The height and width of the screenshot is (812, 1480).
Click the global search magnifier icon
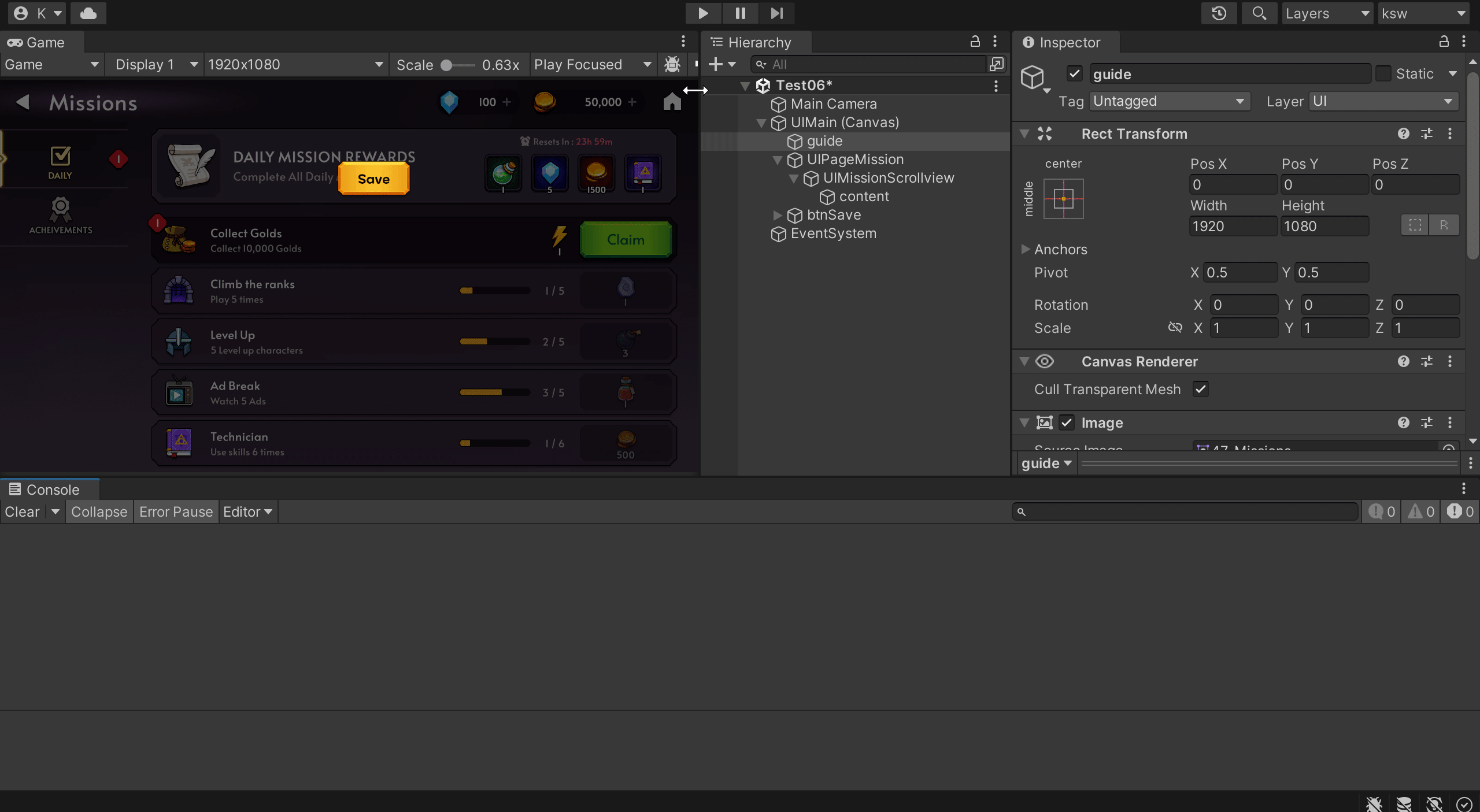tap(1259, 13)
